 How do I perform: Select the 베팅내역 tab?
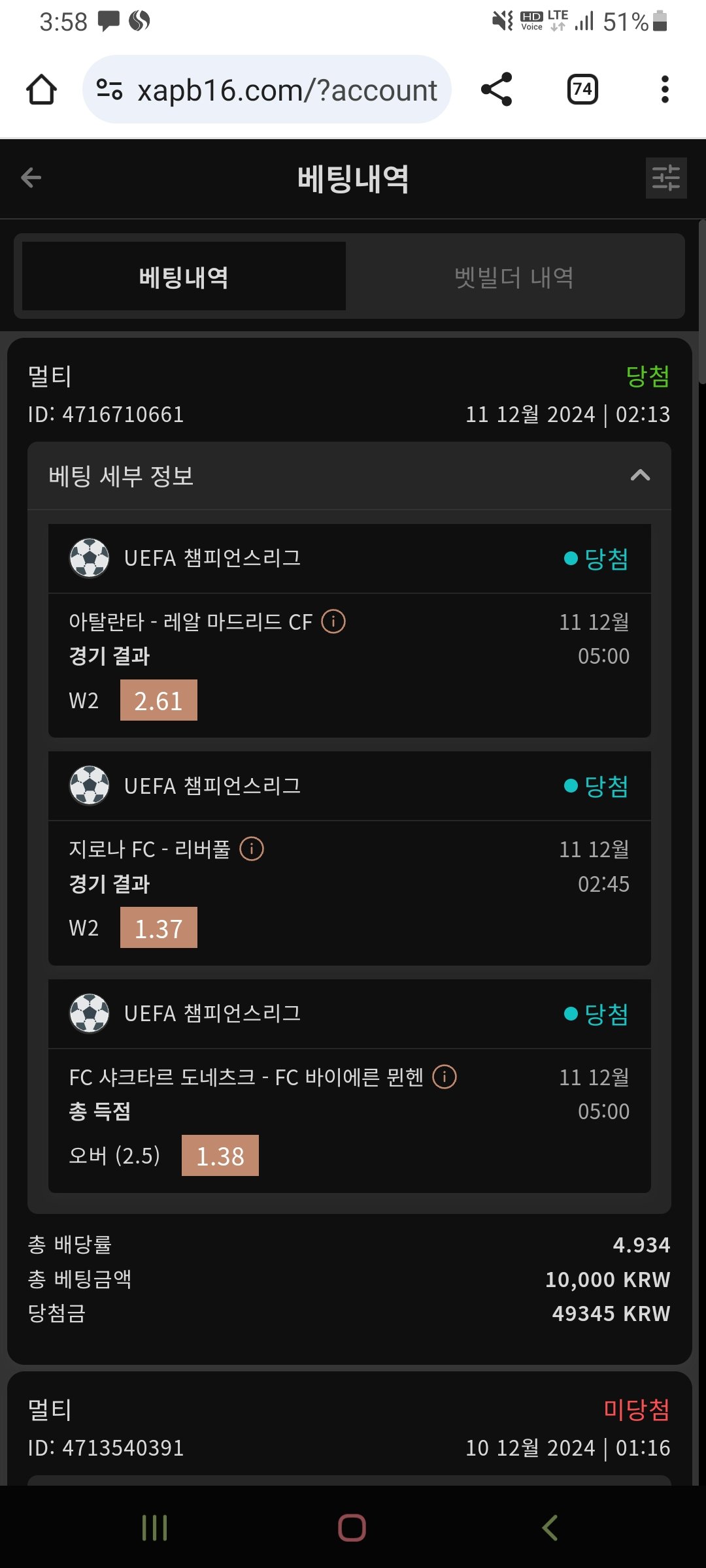(184, 277)
